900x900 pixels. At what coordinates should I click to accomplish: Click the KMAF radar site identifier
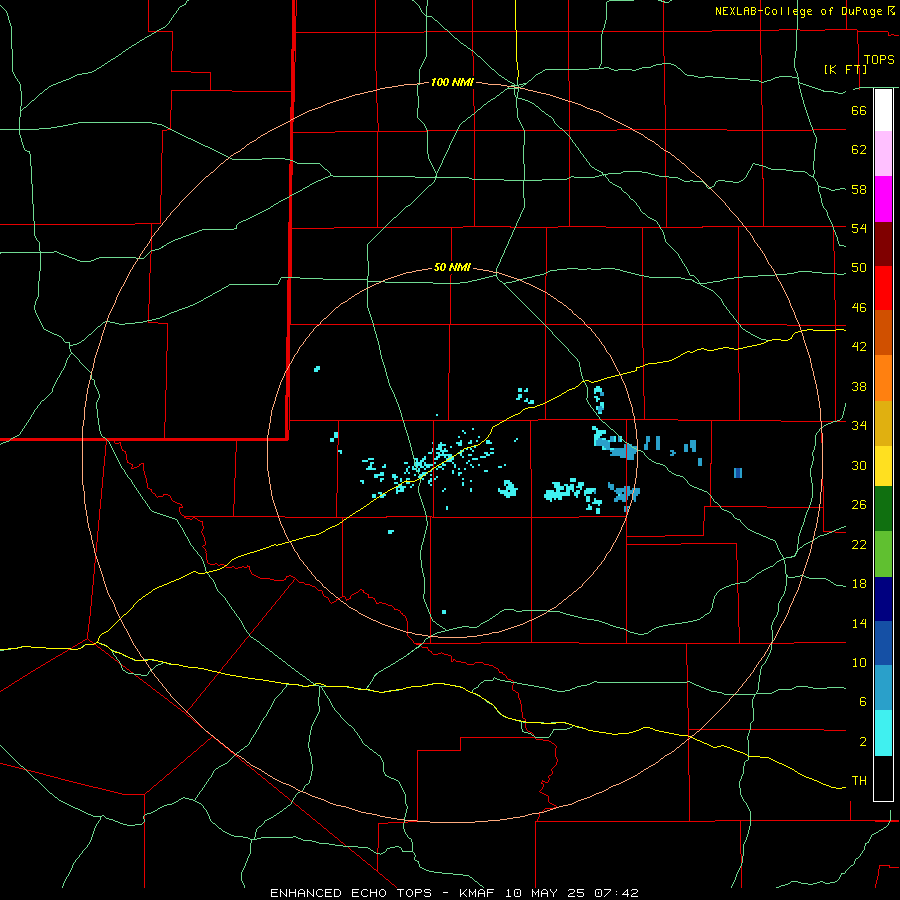point(479,893)
